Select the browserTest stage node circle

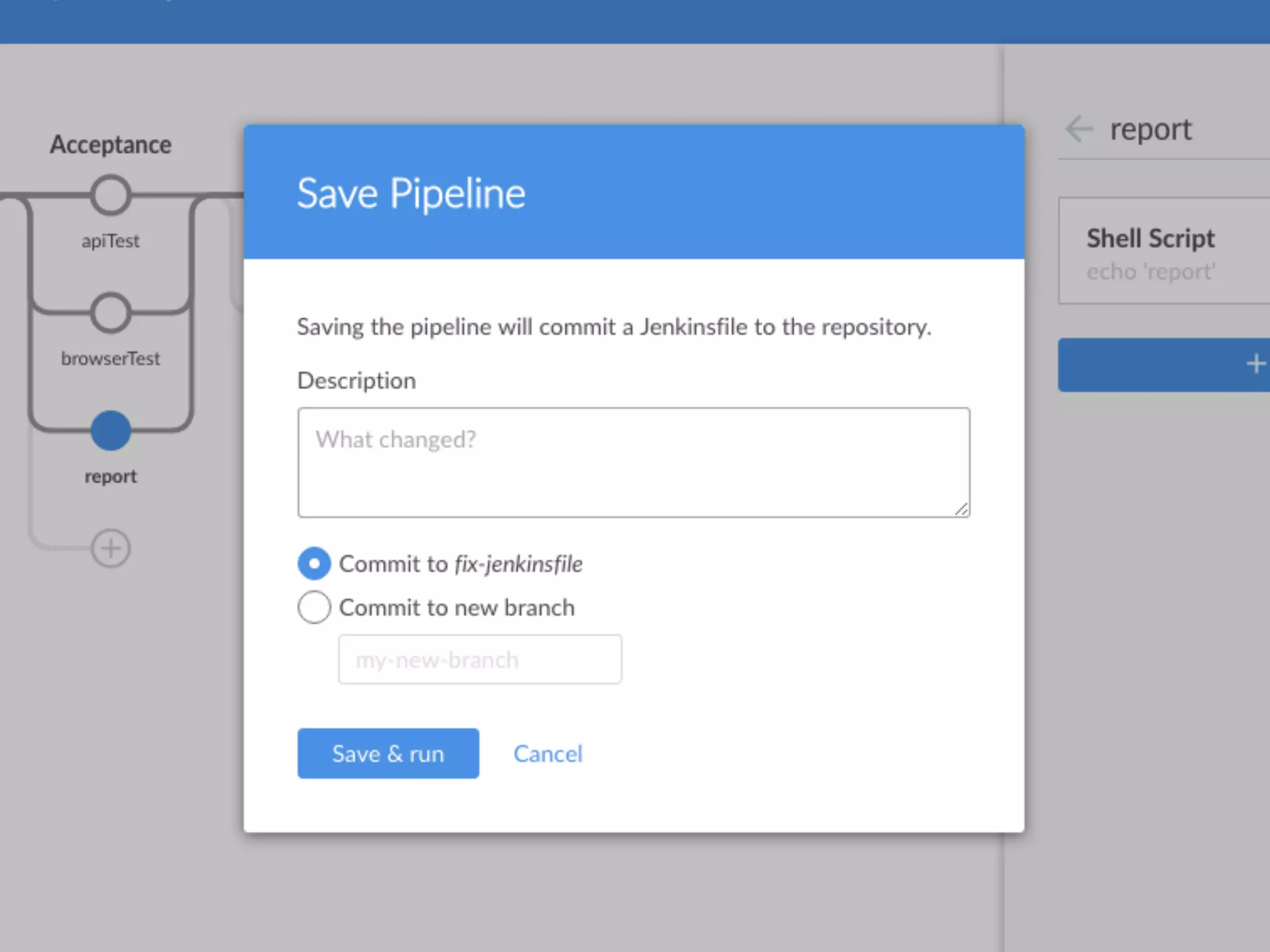pos(110,313)
